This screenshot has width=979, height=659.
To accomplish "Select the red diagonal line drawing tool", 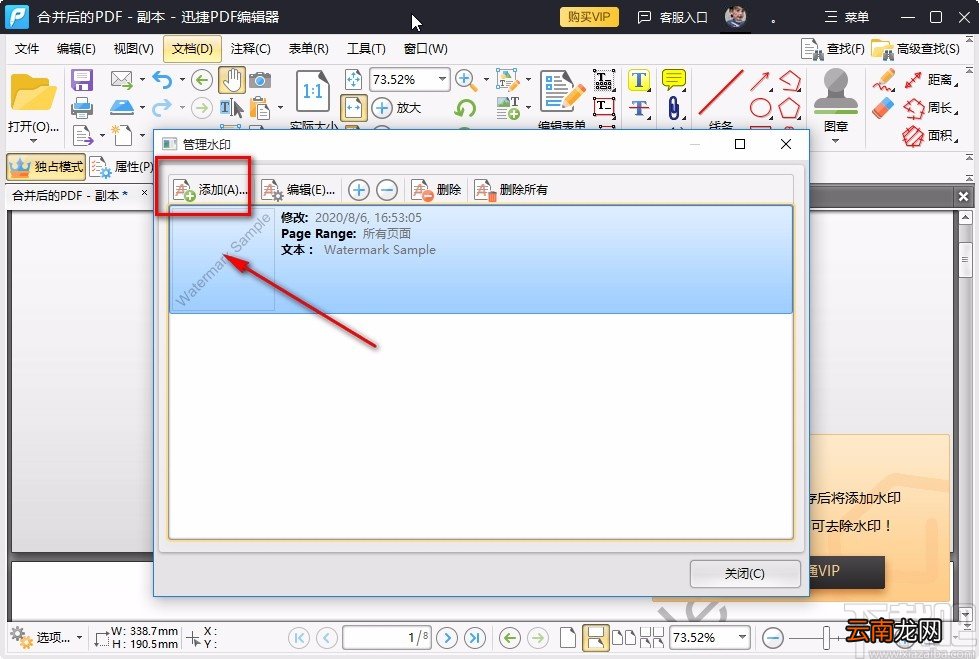I will [721, 92].
